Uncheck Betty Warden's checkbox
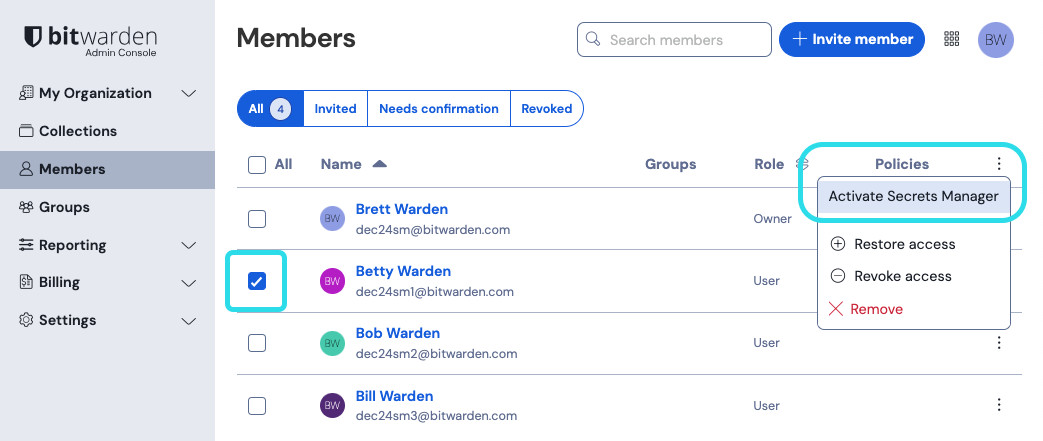The image size is (1043, 441). (257, 281)
